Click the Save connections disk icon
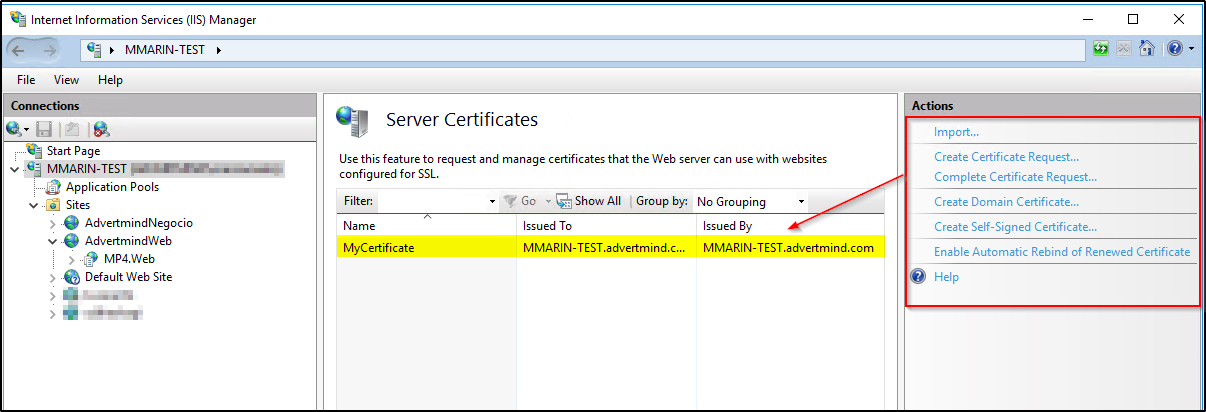 point(44,128)
